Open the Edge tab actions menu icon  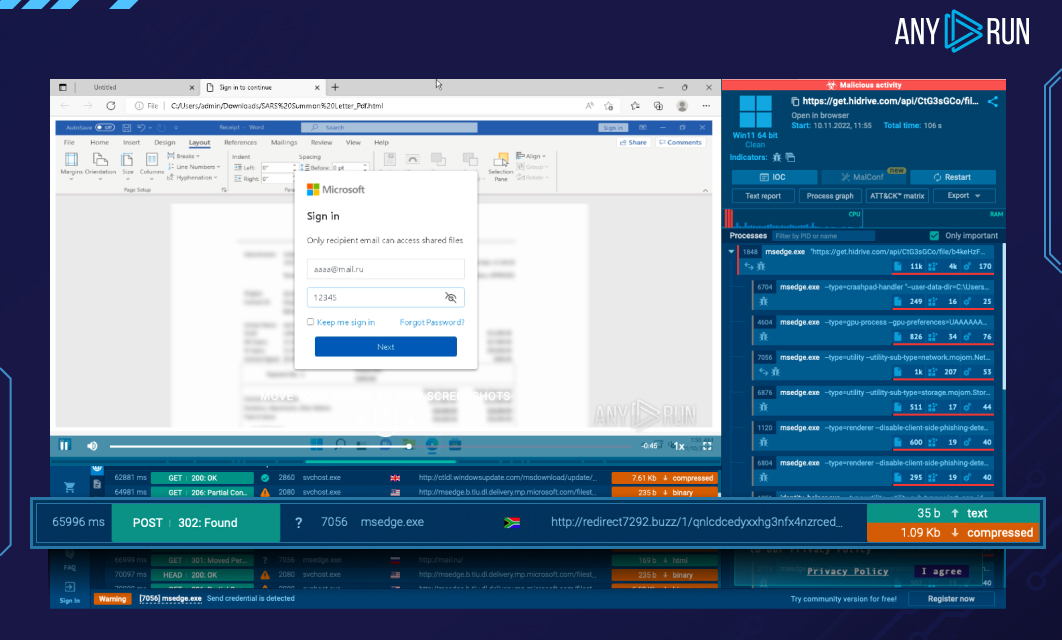pyautogui.click(x=63, y=87)
